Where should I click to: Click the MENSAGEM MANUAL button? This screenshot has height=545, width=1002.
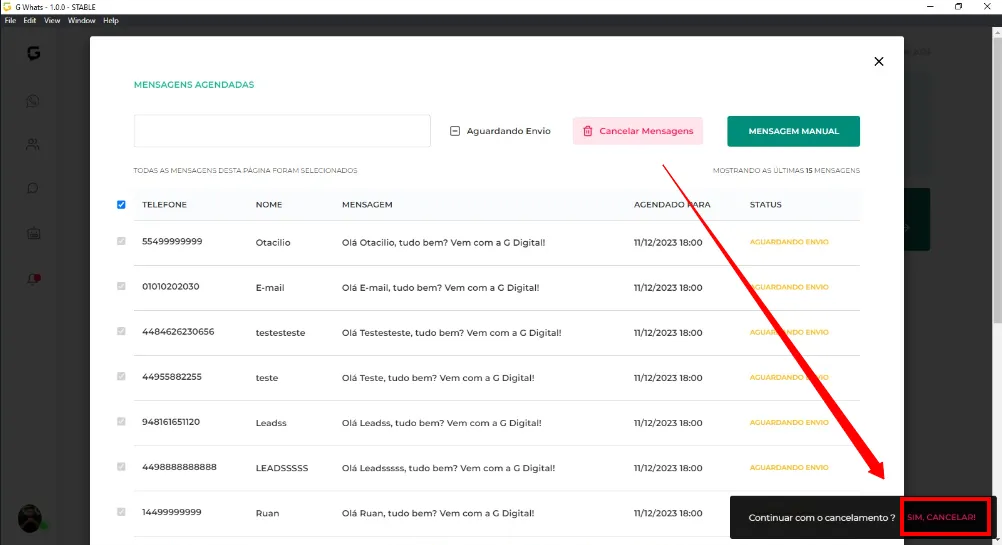click(793, 131)
